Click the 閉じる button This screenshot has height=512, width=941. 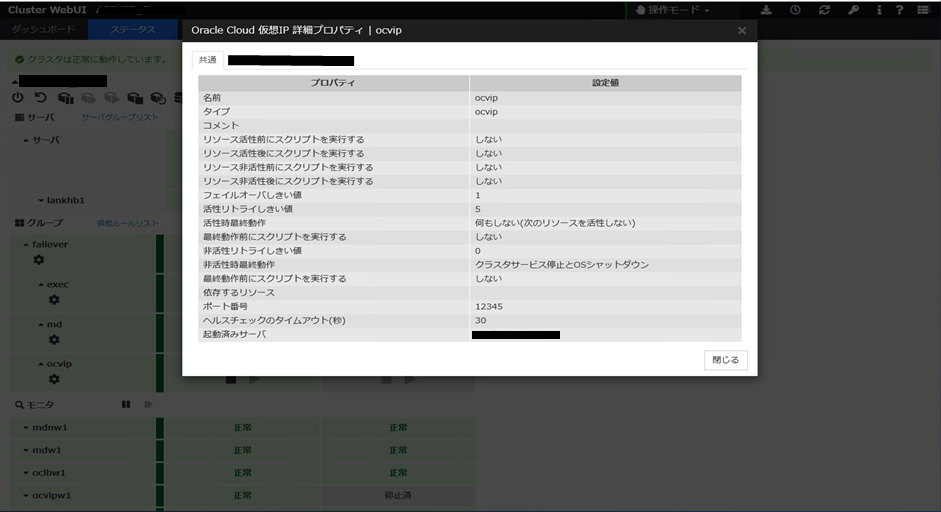pos(725,360)
